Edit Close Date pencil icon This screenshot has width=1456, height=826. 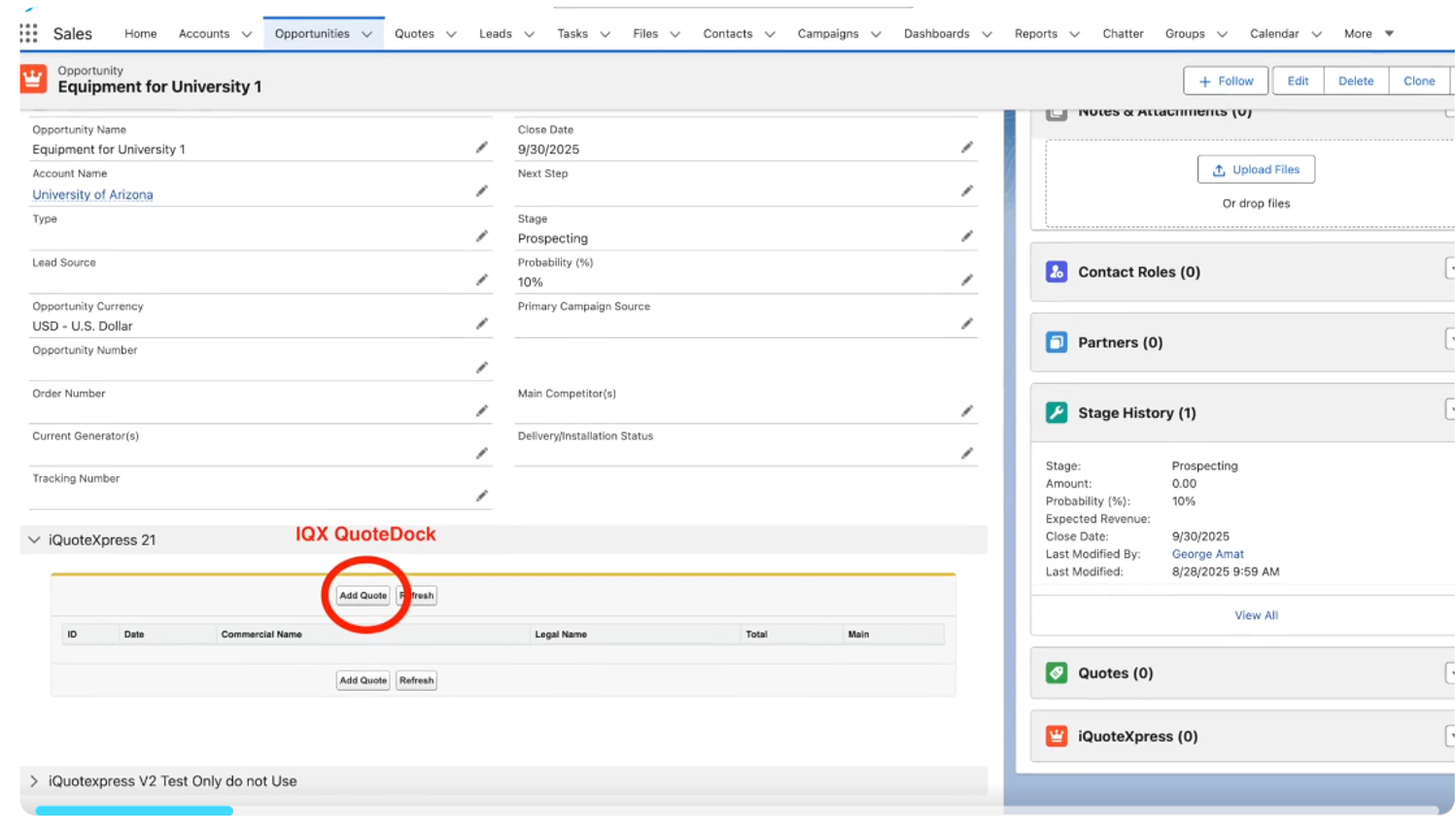[x=966, y=148]
